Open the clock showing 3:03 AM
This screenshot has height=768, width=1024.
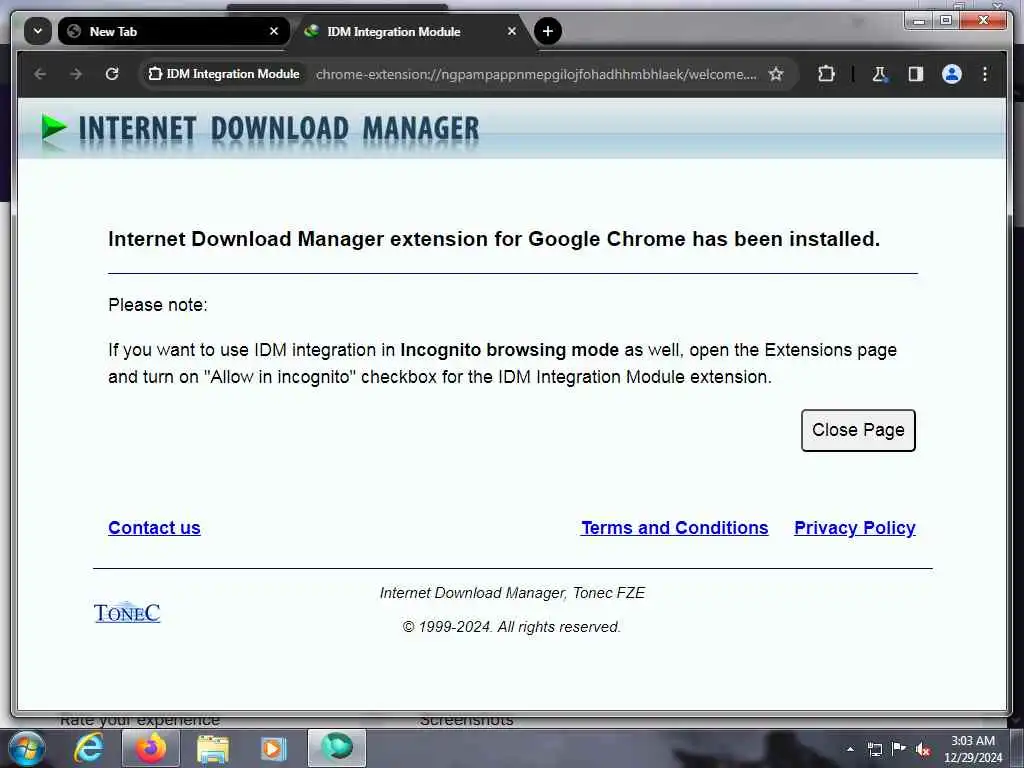coord(973,749)
